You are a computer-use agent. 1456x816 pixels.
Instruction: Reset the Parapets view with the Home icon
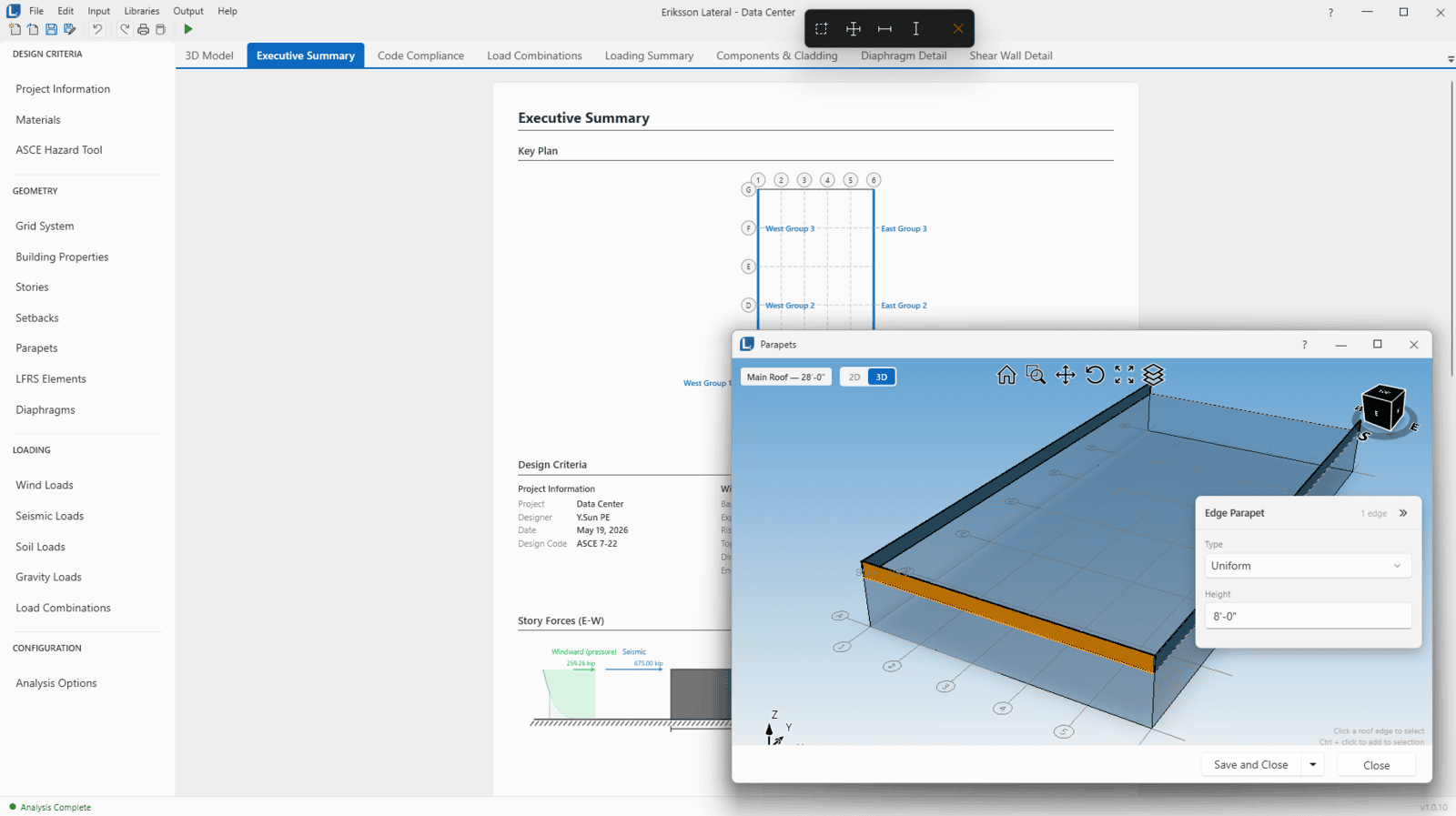coord(1006,375)
